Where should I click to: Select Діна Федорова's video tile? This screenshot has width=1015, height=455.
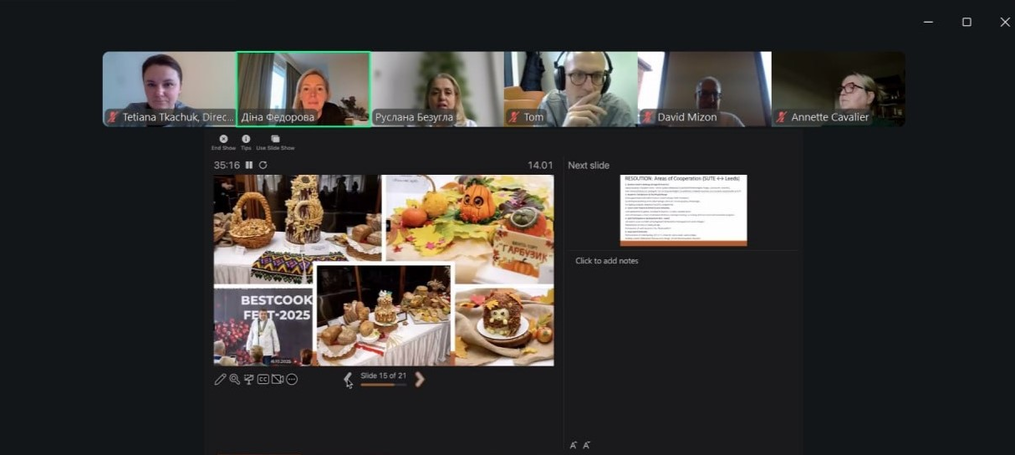point(303,89)
